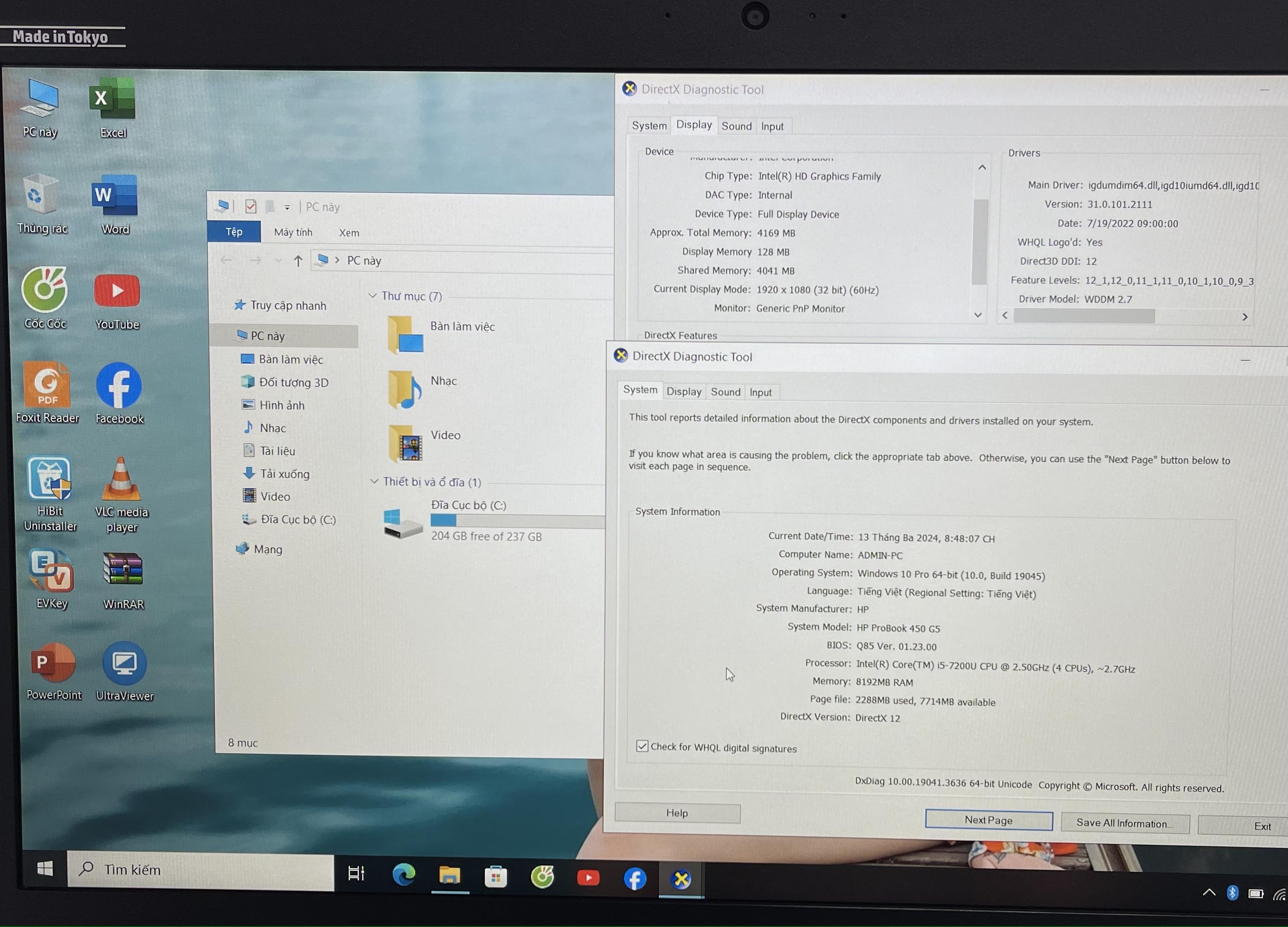The height and width of the screenshot is (927, 1288).
Task: Open Microsoft Edge from the taskbar
Action: (403, 875)
